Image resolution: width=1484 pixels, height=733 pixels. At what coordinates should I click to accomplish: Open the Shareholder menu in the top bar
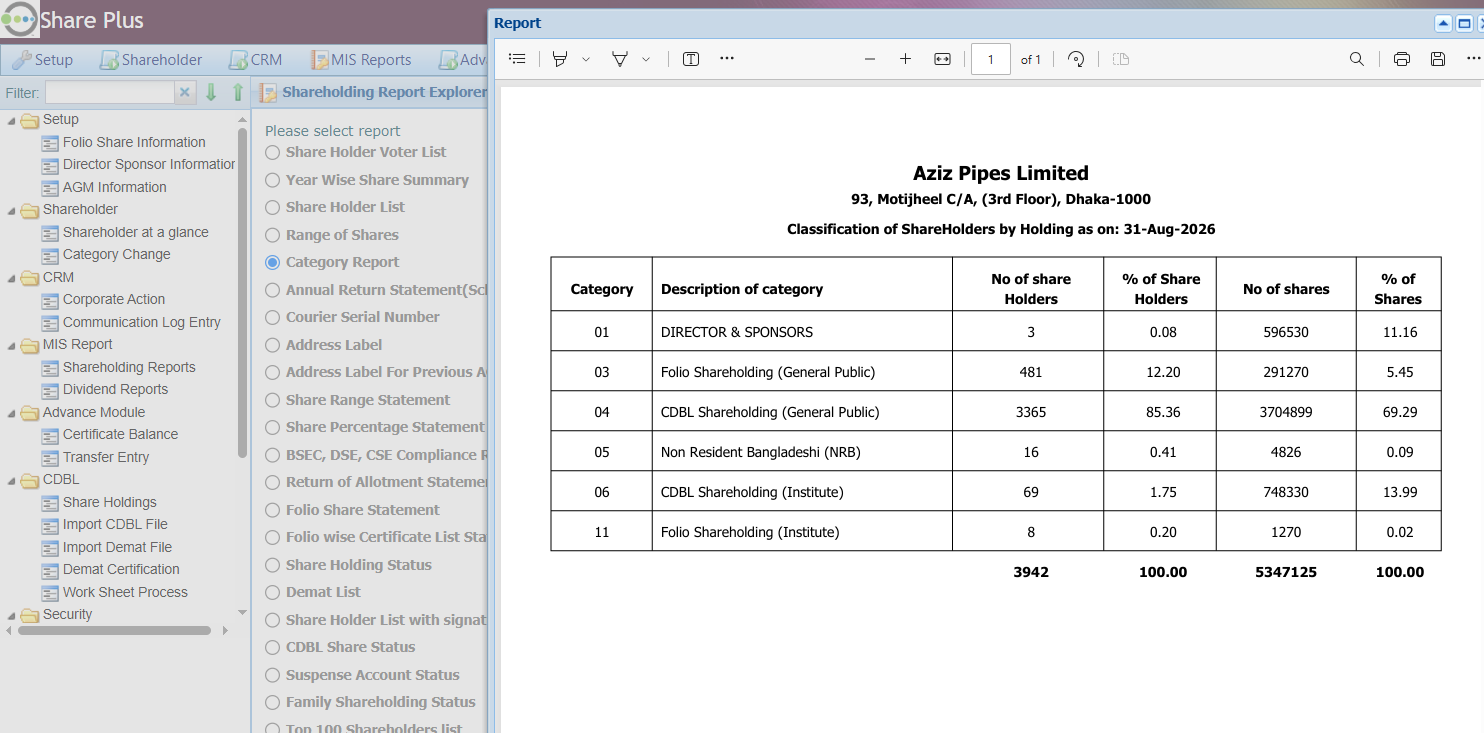tap(150, 60)
